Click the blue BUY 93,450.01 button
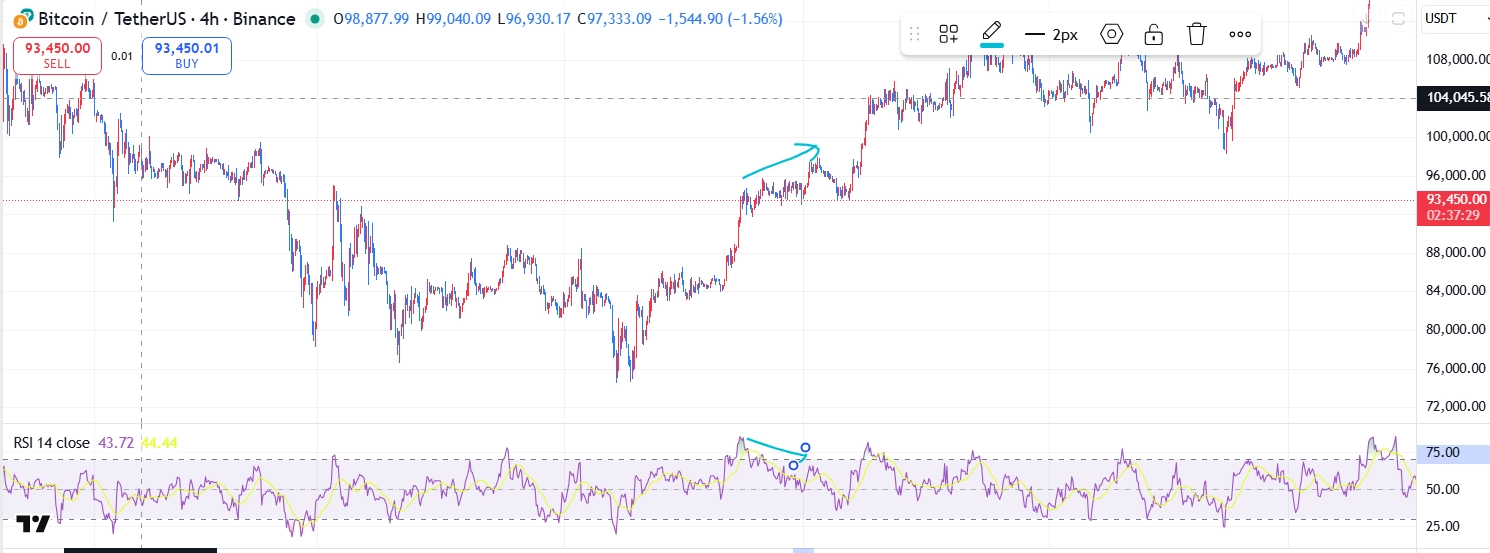The height and width of the screenshot is (553, 1490). [187, 55]
